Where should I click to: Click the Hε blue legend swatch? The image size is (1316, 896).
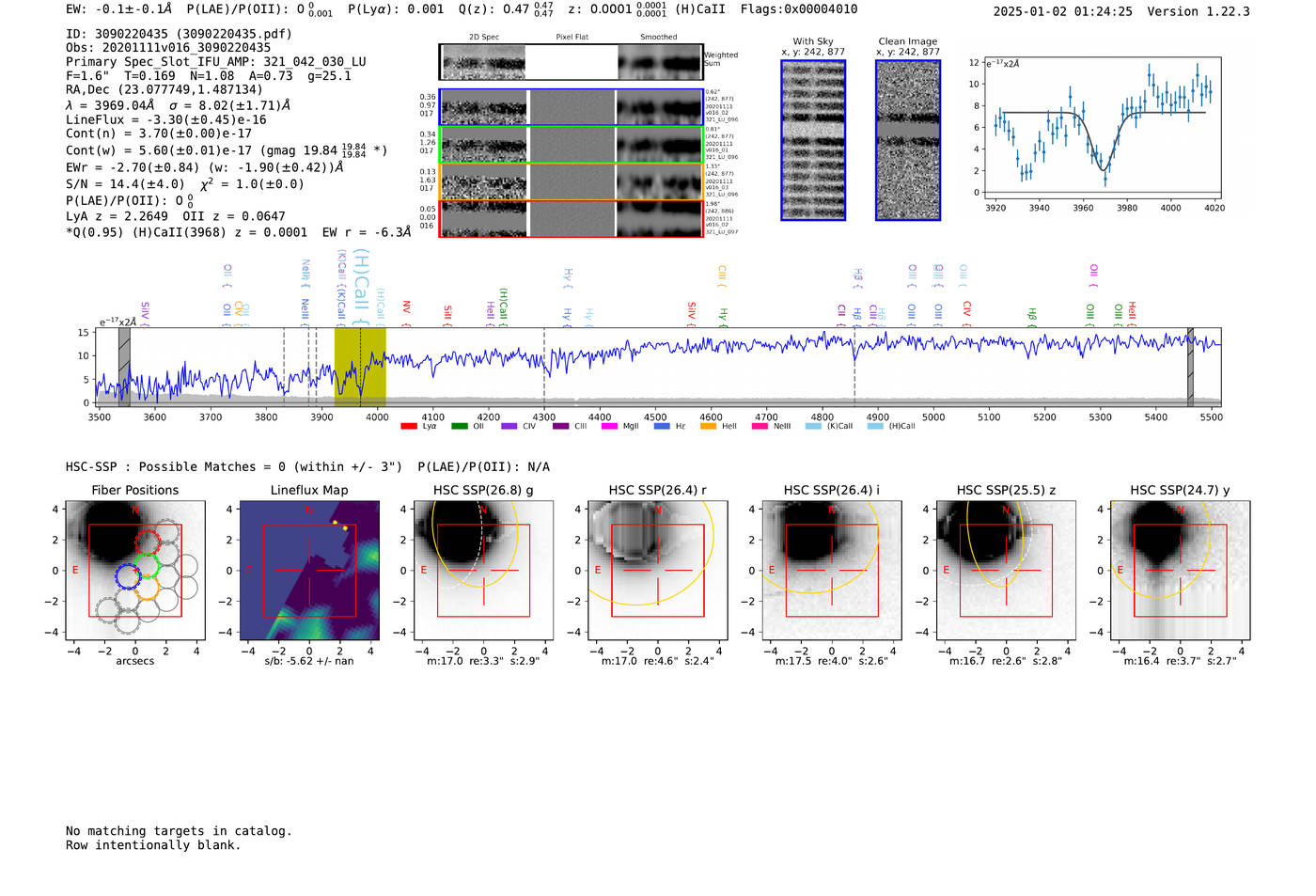[662, 426]
